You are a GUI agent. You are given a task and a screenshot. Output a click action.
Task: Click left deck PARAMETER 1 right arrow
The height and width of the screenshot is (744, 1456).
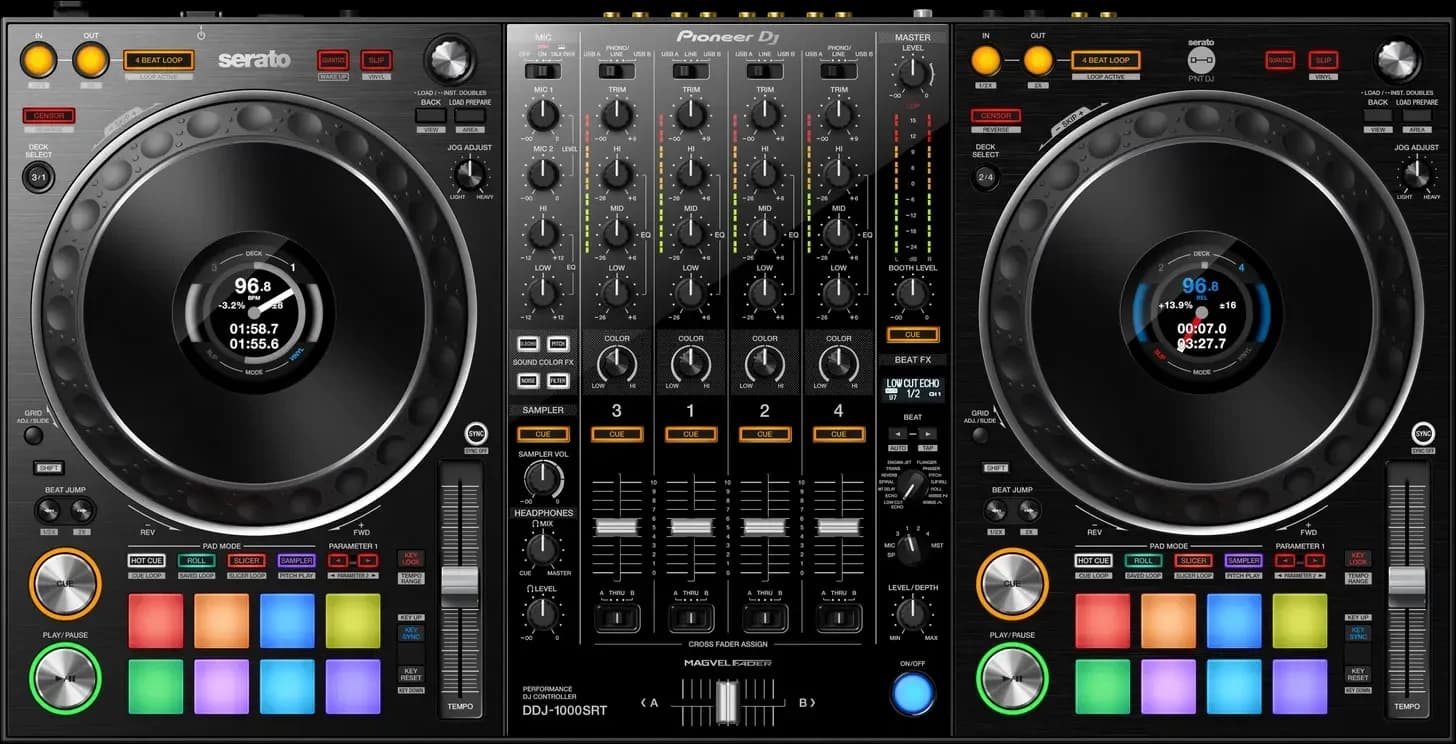[x=368, y=561]
